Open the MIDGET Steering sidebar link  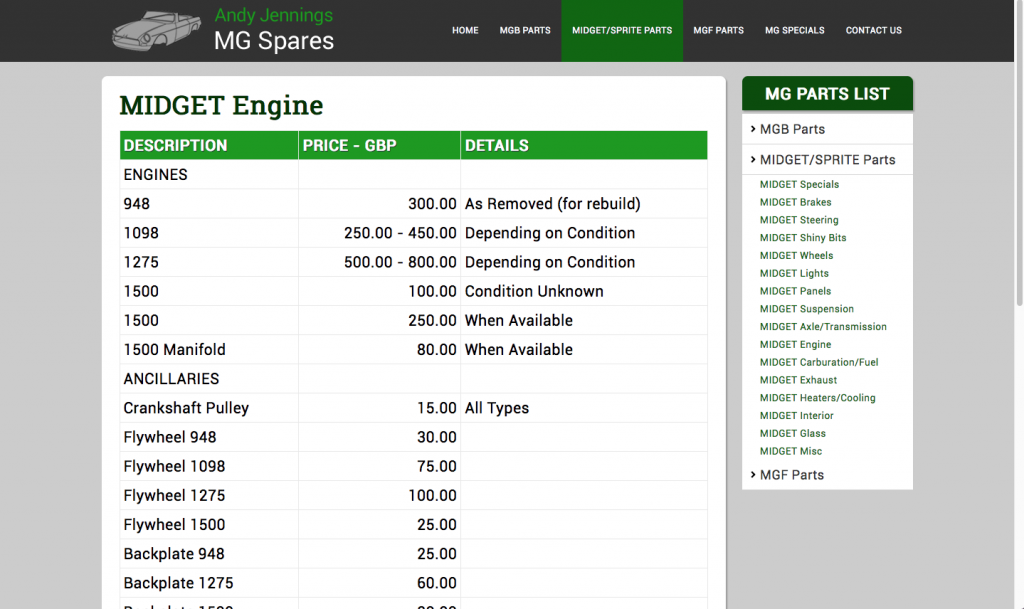(799, 220)
